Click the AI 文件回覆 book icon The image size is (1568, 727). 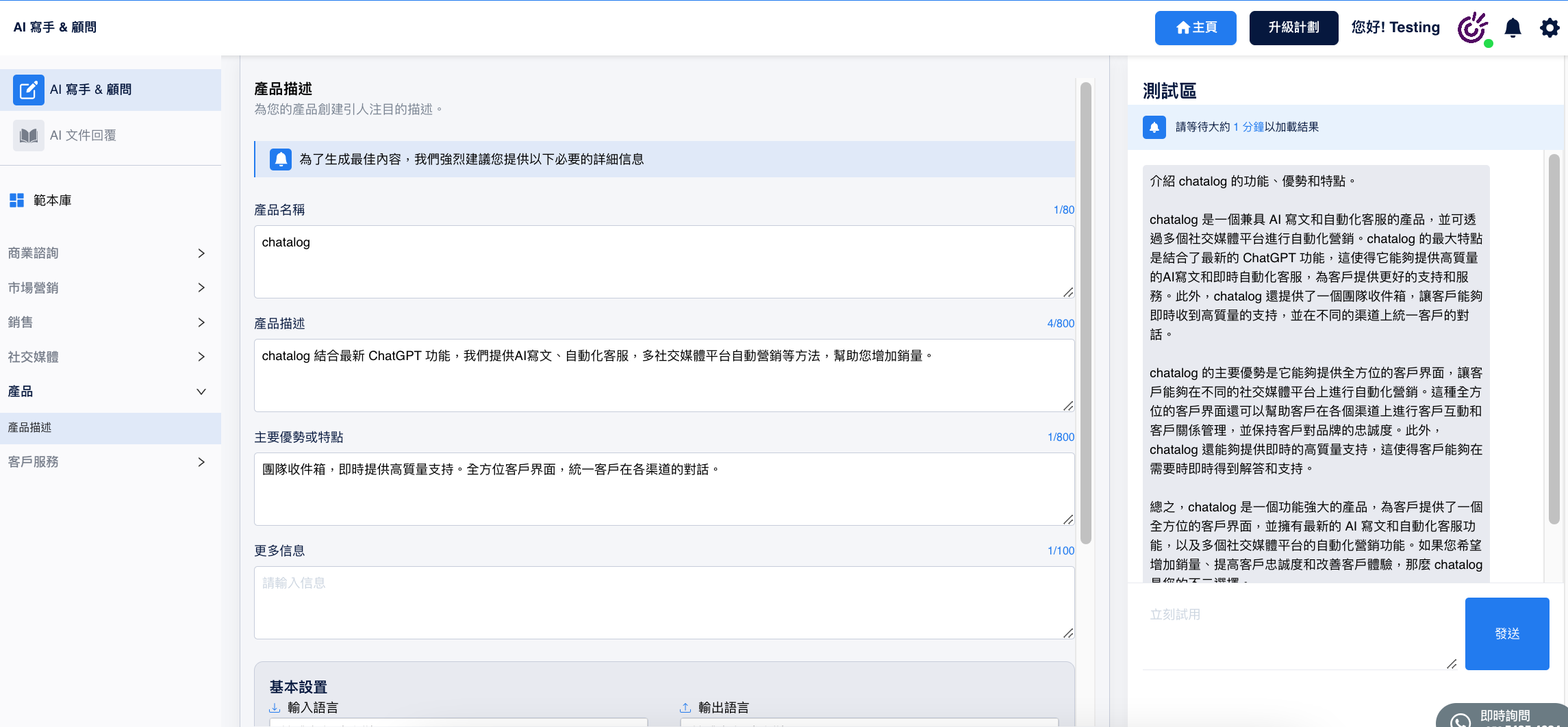click(x=28, y=136)
